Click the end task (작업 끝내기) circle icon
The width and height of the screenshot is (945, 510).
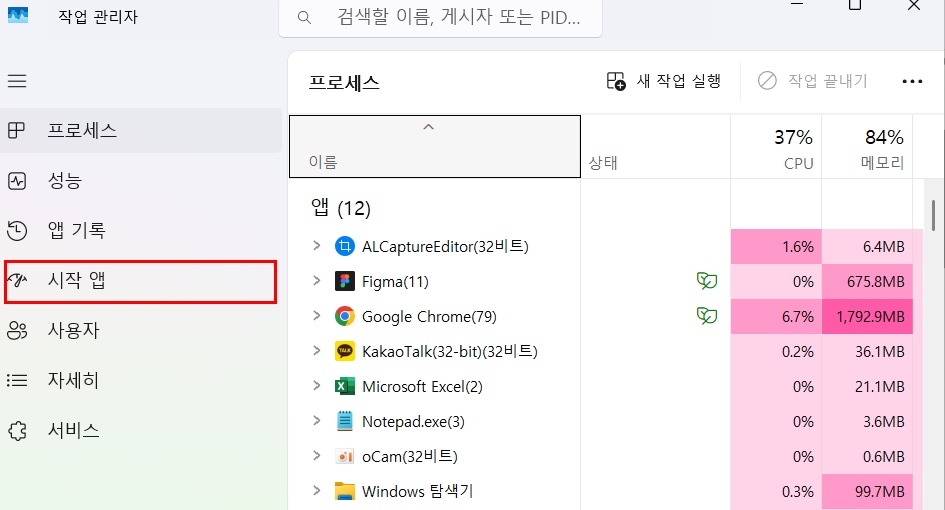click(767, 80)
